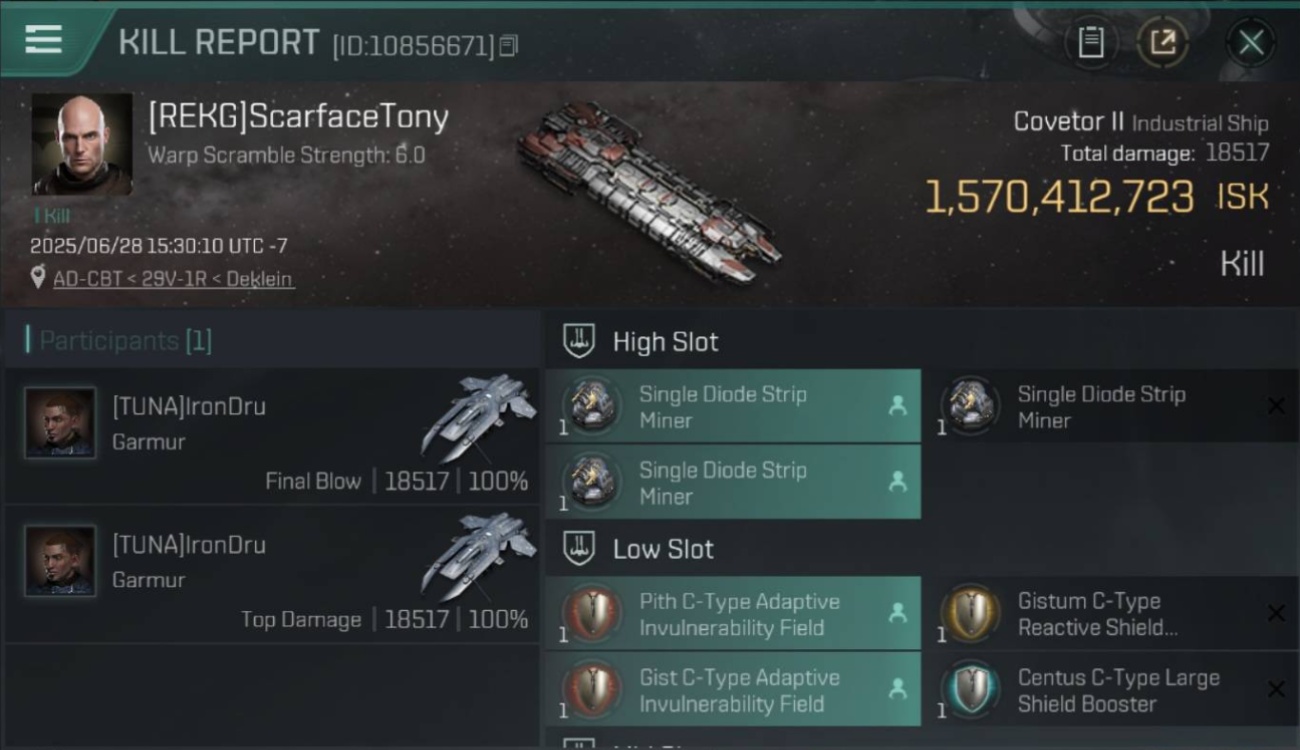Open the hamburger menu
This screenshot has width=1300, height=750.
[x=44, y=40]
